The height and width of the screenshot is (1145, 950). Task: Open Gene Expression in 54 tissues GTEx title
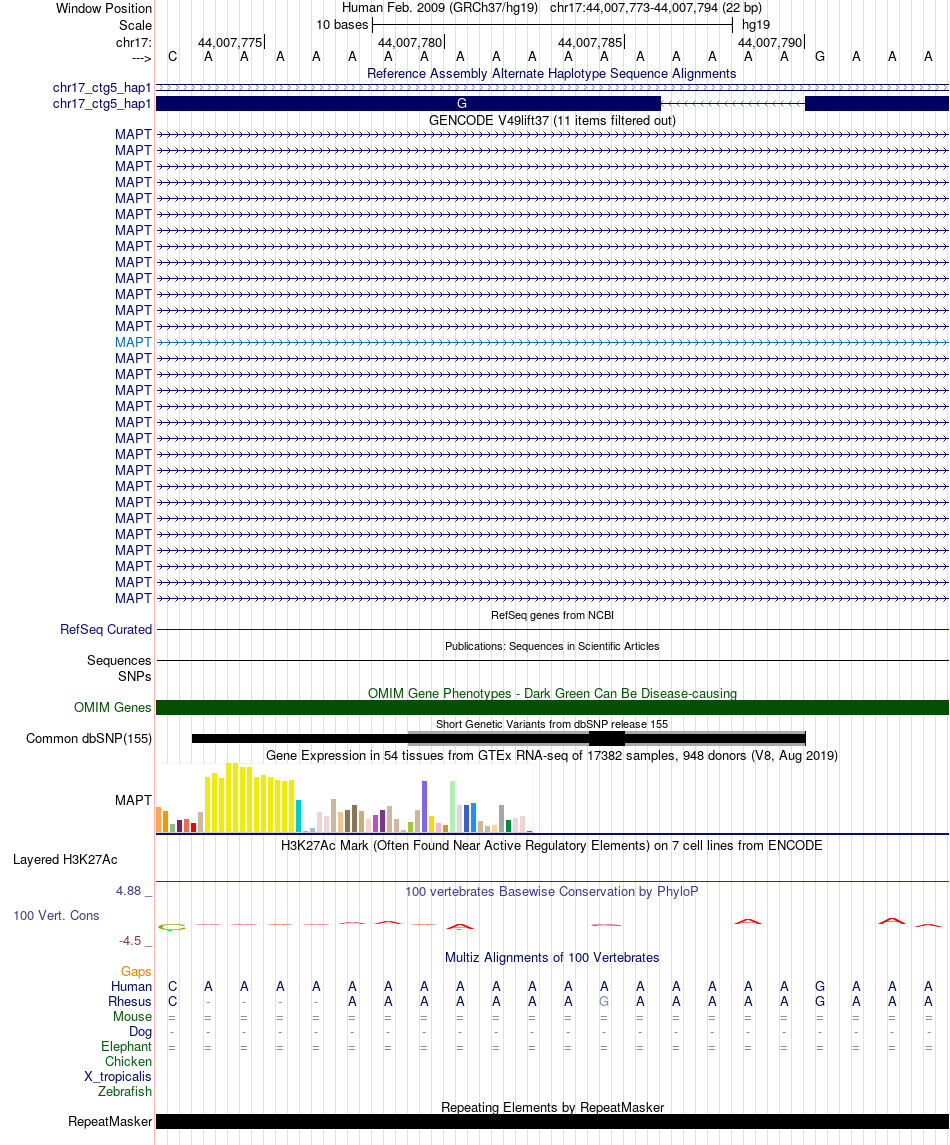pyautogui.click(x=551, y=756)
